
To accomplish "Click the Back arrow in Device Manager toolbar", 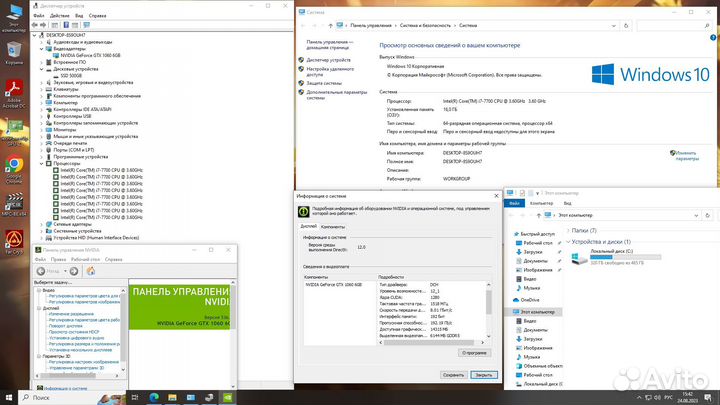I will [x=35, y=25].
